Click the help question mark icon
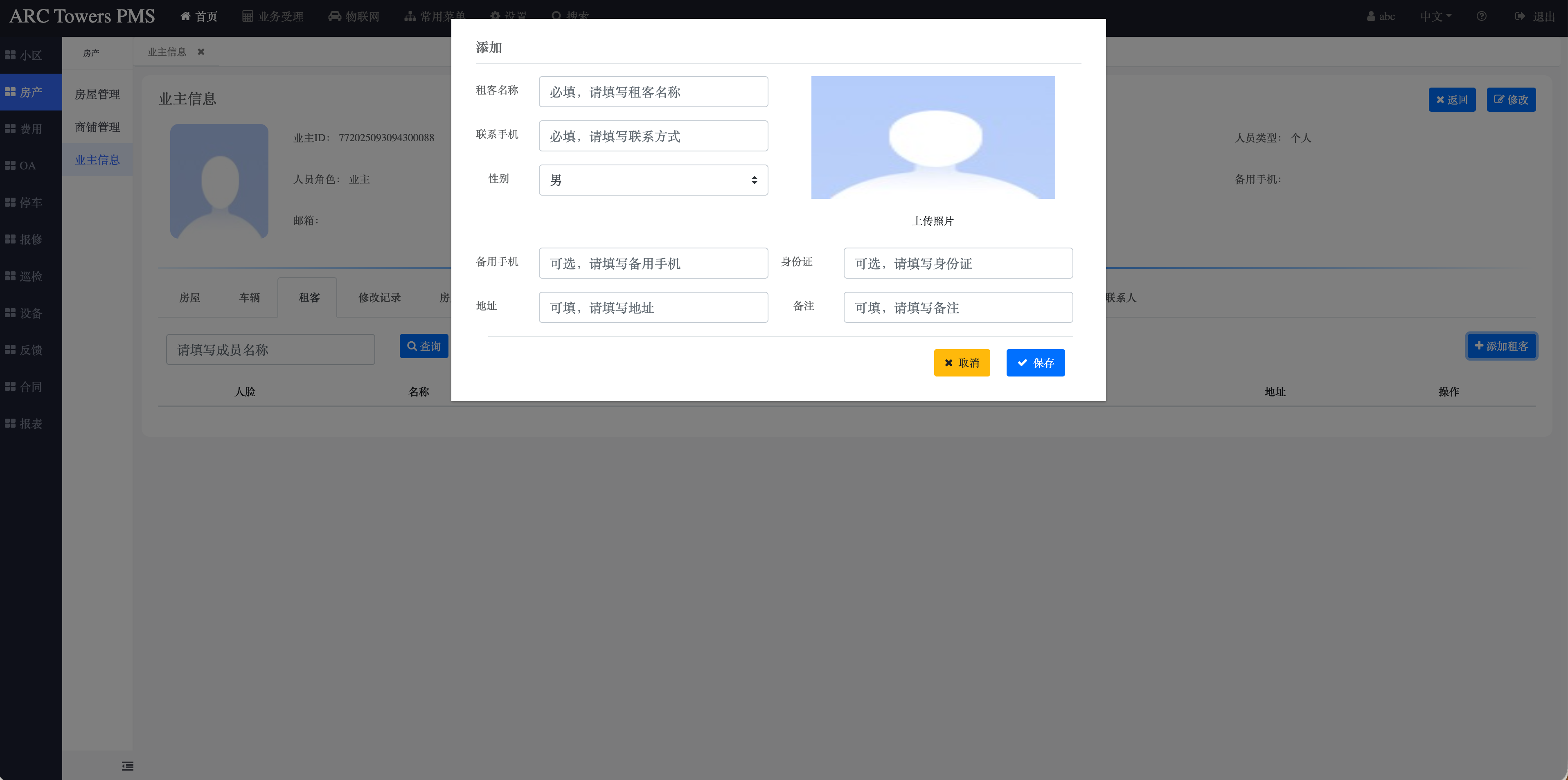 click(x=1481, y=16)
